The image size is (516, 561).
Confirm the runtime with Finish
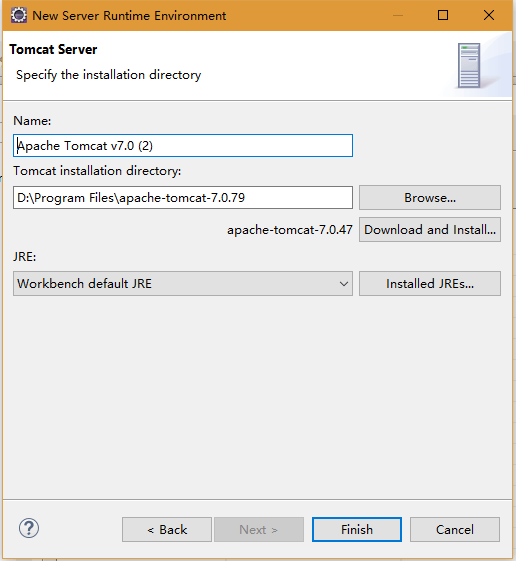[x=357, y=530]
